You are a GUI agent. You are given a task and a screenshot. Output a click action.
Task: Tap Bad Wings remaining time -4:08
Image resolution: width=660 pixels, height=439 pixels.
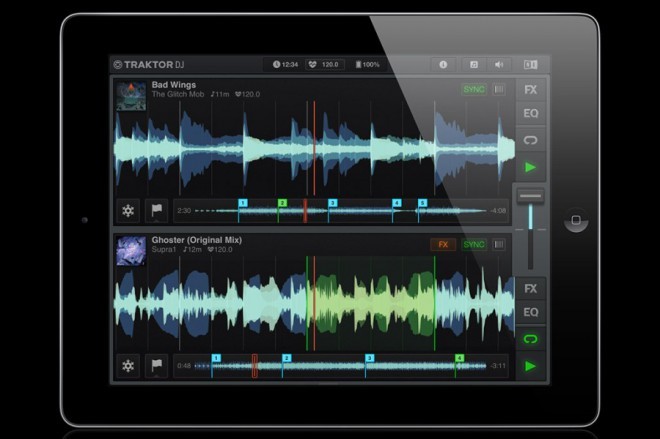coord(498,210)
